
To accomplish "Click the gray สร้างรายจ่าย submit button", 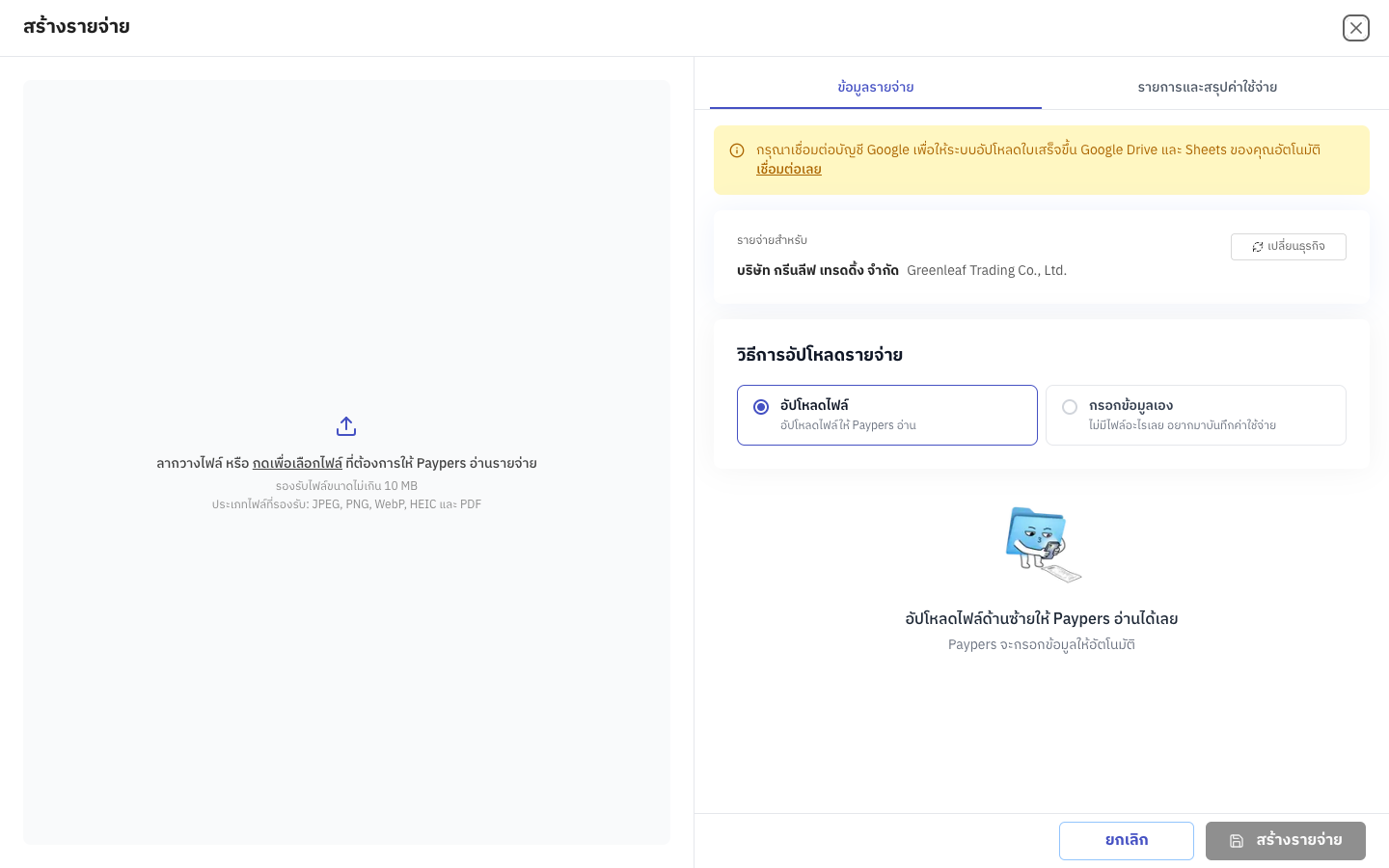I will [x=1286, y=841].
